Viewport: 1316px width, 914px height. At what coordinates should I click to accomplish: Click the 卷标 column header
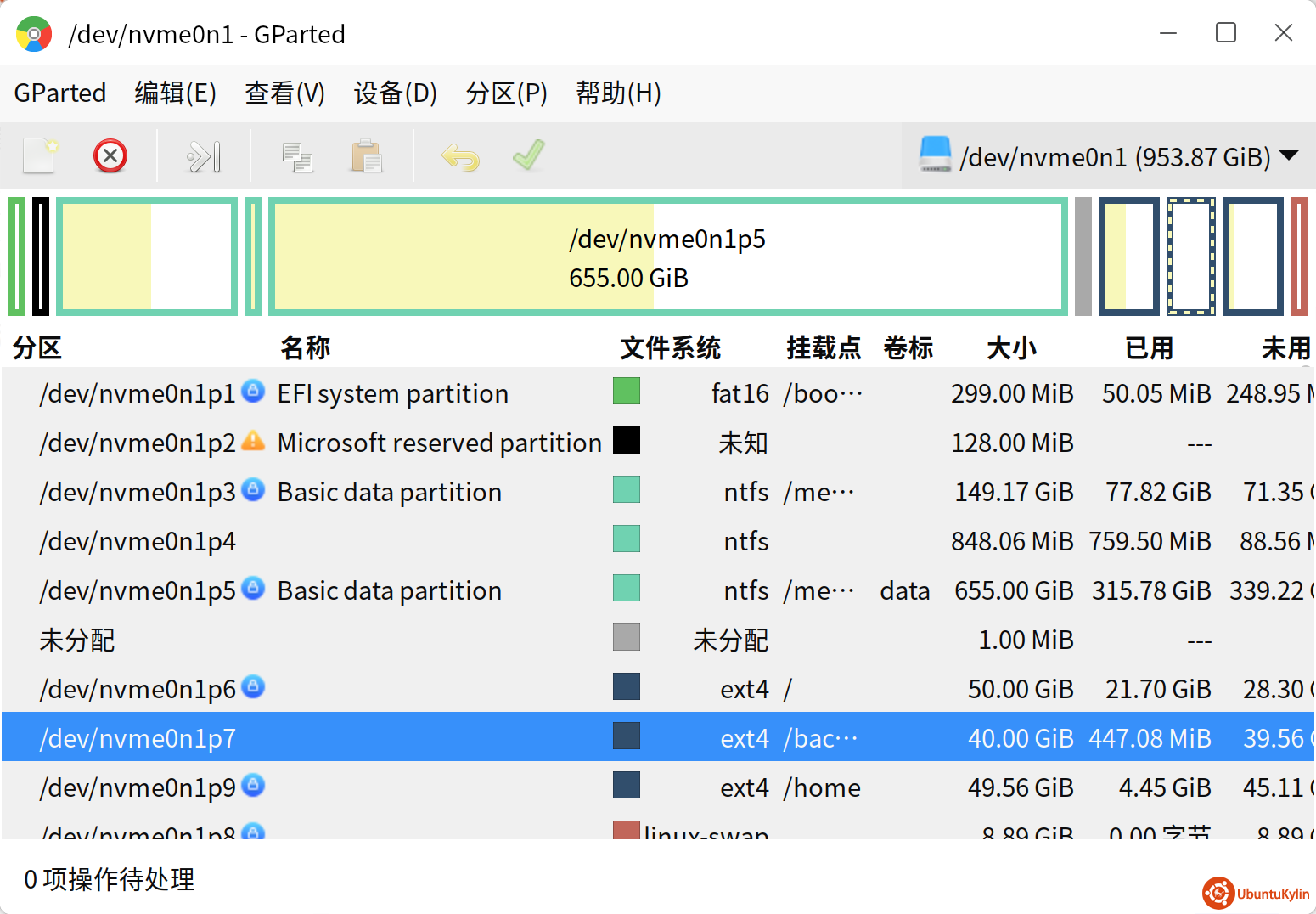coord(908,347)
